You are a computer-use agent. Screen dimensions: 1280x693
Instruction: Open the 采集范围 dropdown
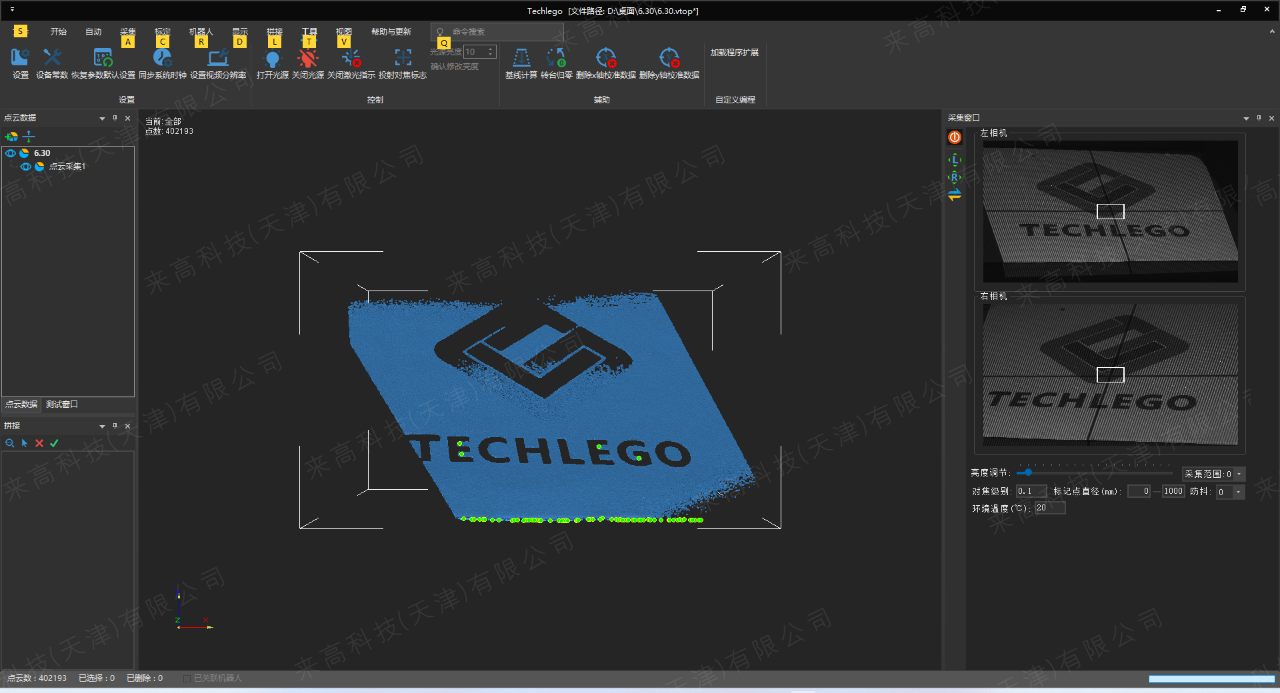point(1240,474)
